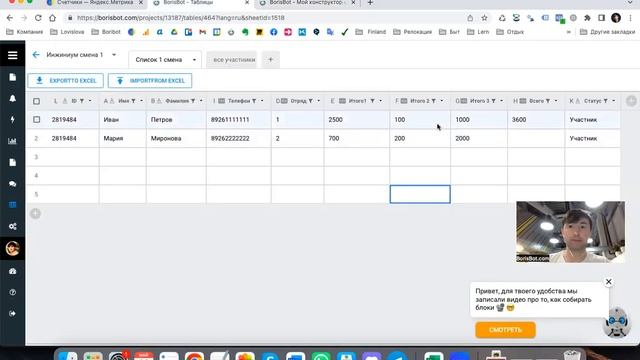
Task: Open the Итого 3 column dropdown arrow
Action: (x=502, y=101)
